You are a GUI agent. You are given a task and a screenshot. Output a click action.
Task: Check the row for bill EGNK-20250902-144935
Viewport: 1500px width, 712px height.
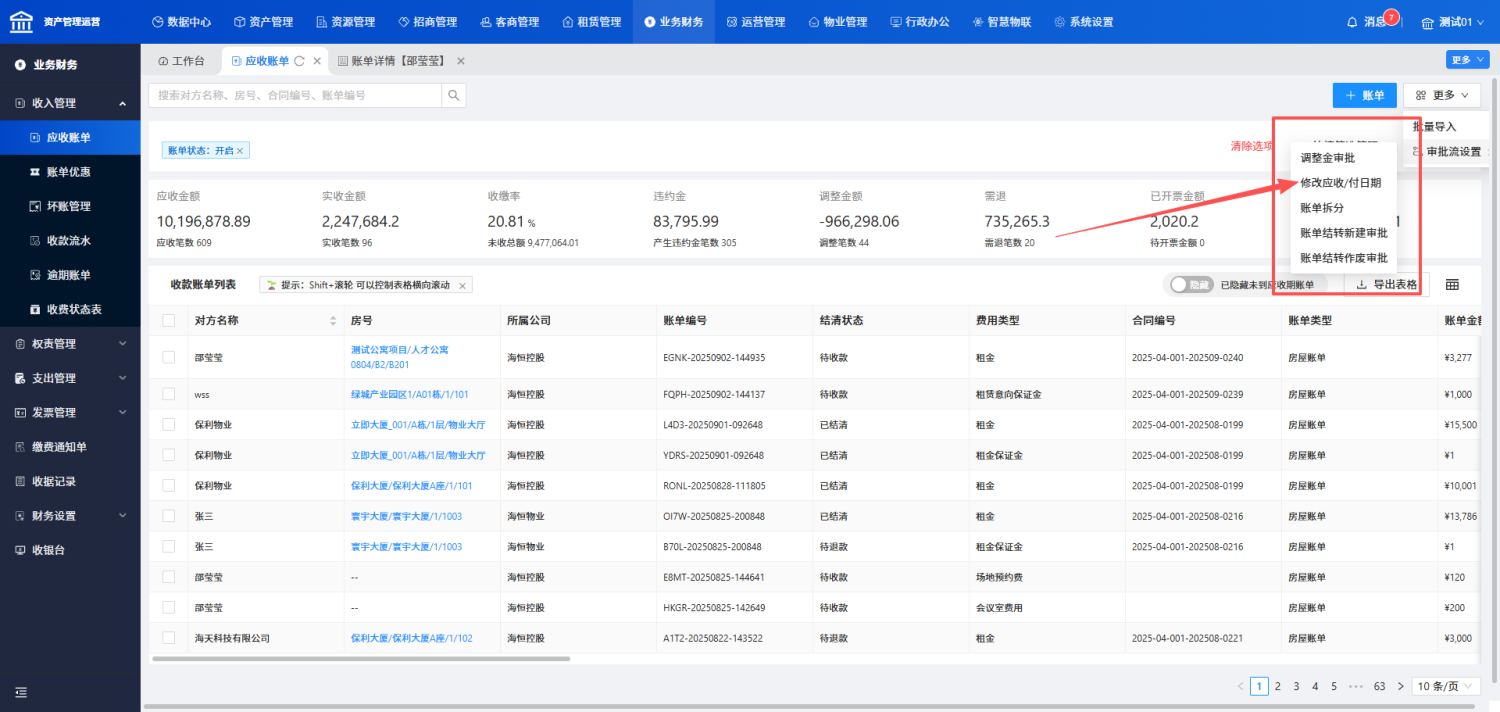pyautogui.click(x=169, y=357)
